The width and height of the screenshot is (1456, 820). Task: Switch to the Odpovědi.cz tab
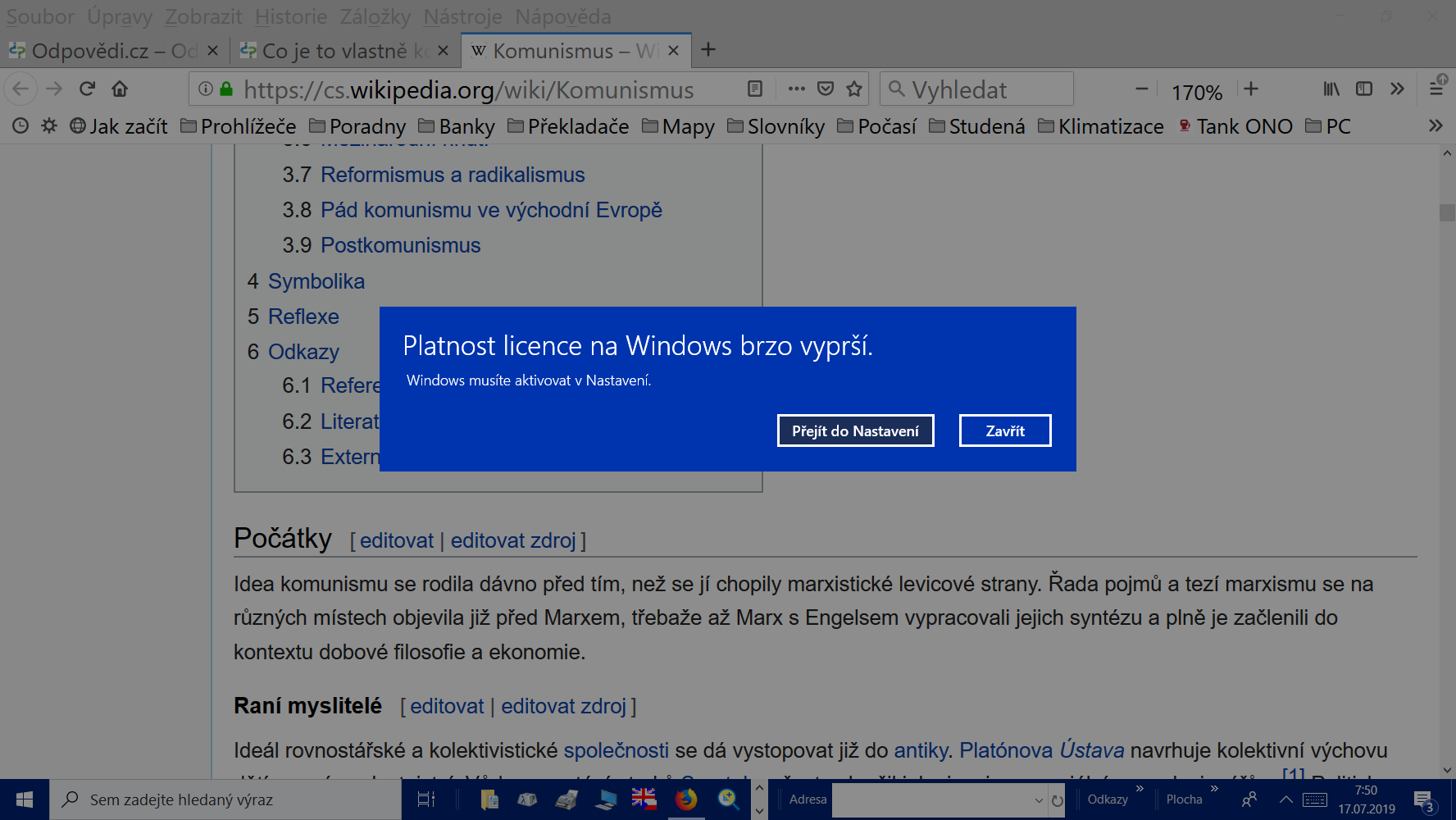(x=107, y=50)
